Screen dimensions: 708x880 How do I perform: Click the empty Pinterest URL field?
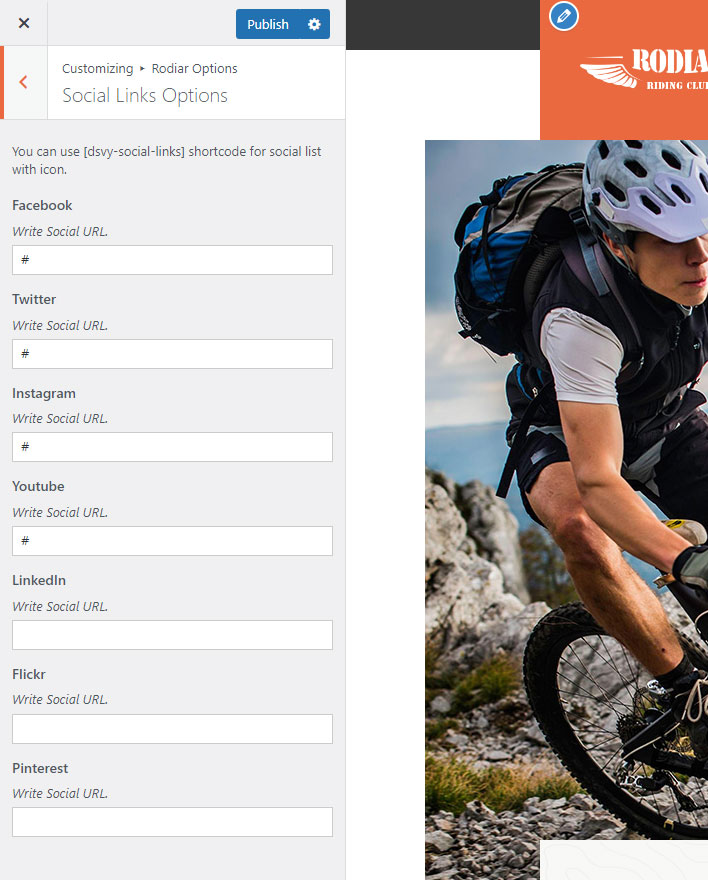172,822
